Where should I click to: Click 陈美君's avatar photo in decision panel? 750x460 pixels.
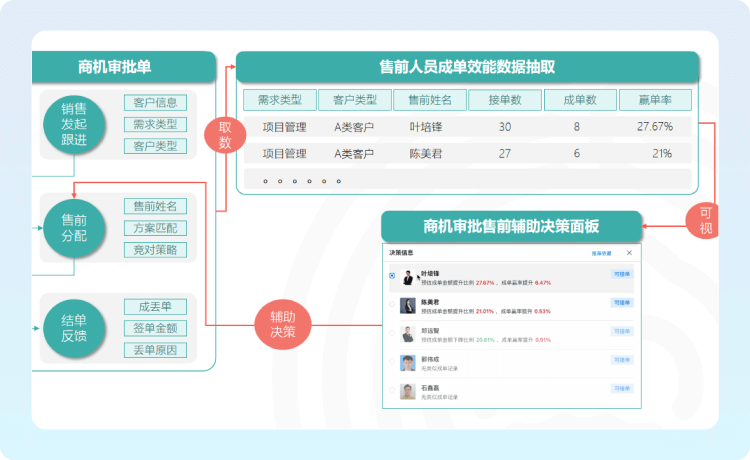click(408, 306)
